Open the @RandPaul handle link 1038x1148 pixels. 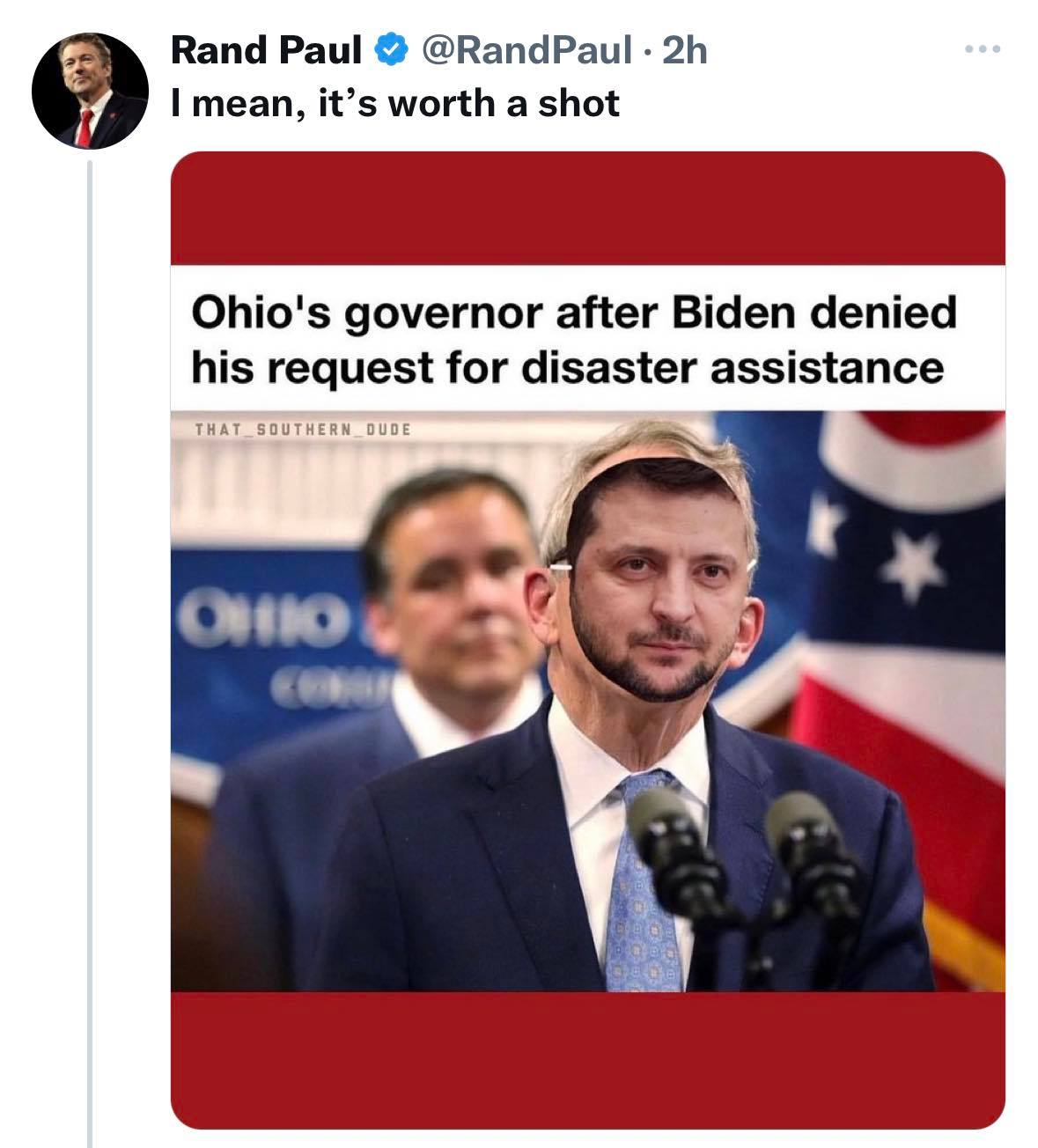[524, 50]
